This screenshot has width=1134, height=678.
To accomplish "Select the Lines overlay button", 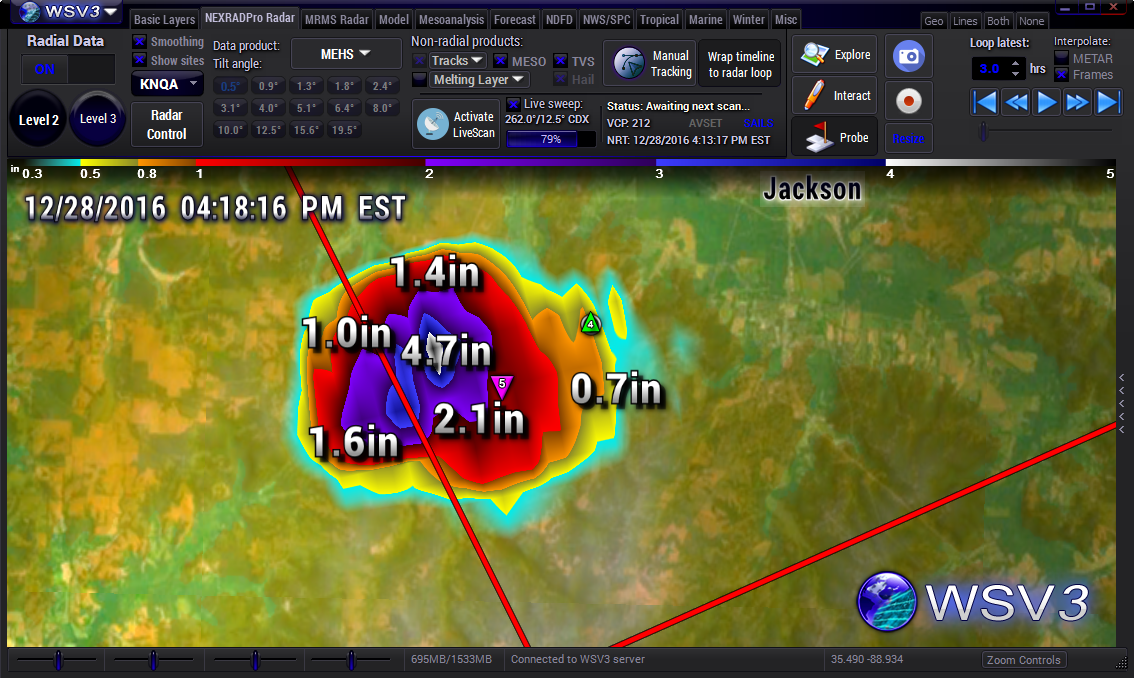I will click(965, 21).
